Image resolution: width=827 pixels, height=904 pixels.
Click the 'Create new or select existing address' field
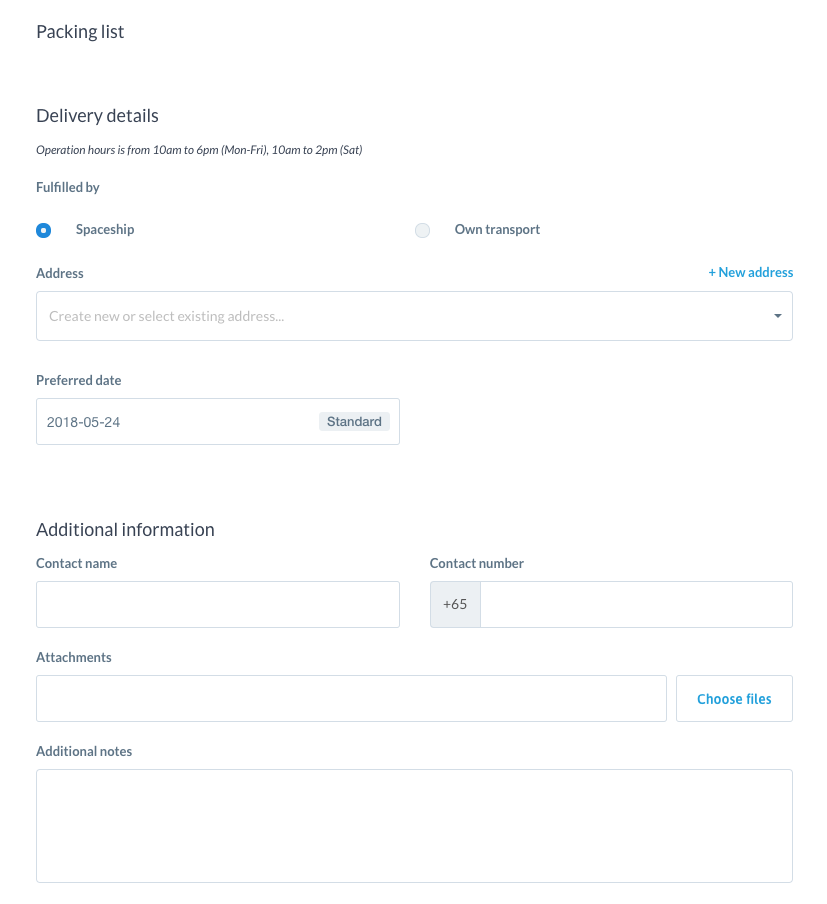400,316
